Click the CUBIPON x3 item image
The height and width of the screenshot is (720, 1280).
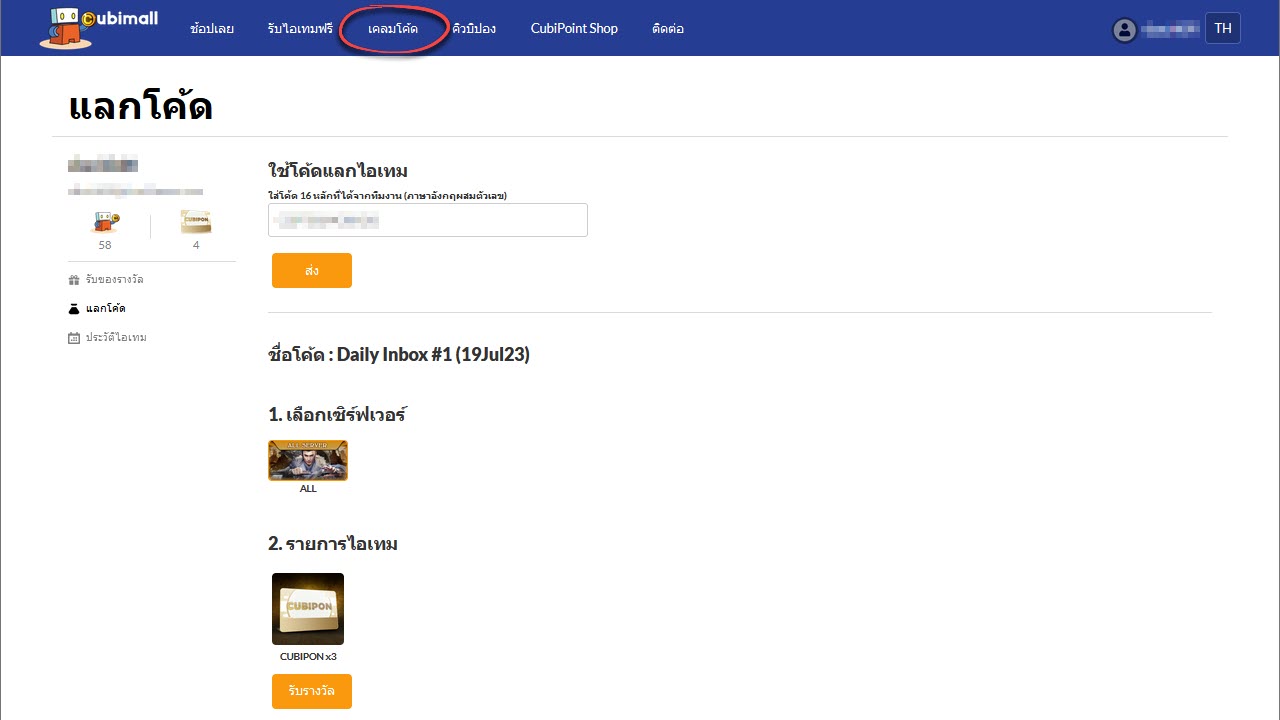pyautogui.click(x=308, y=609)
